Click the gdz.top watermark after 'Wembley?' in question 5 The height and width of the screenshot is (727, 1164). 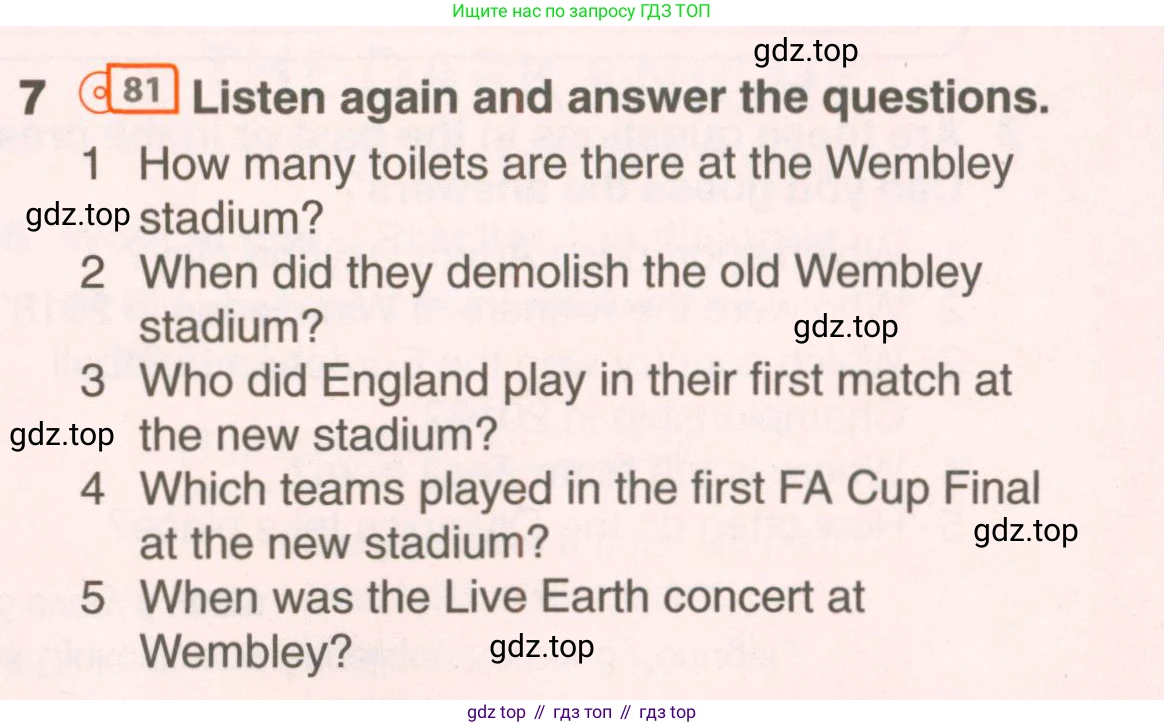click(542, 647)
